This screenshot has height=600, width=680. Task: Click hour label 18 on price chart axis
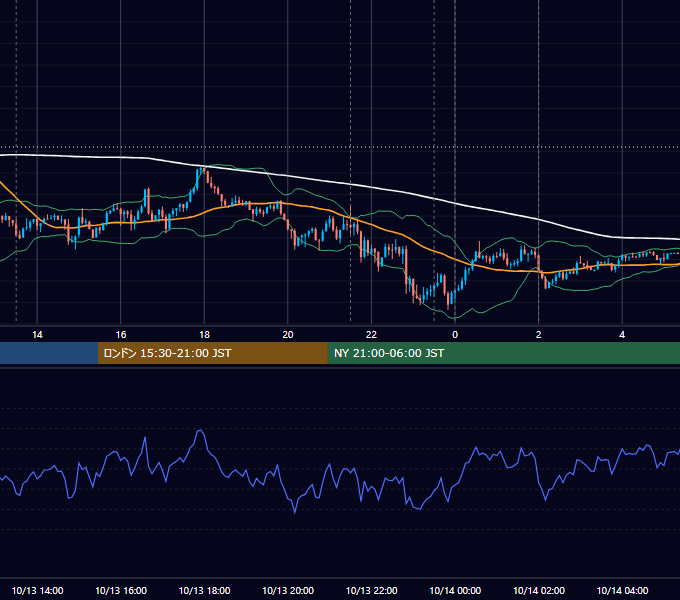coord(204,334)
